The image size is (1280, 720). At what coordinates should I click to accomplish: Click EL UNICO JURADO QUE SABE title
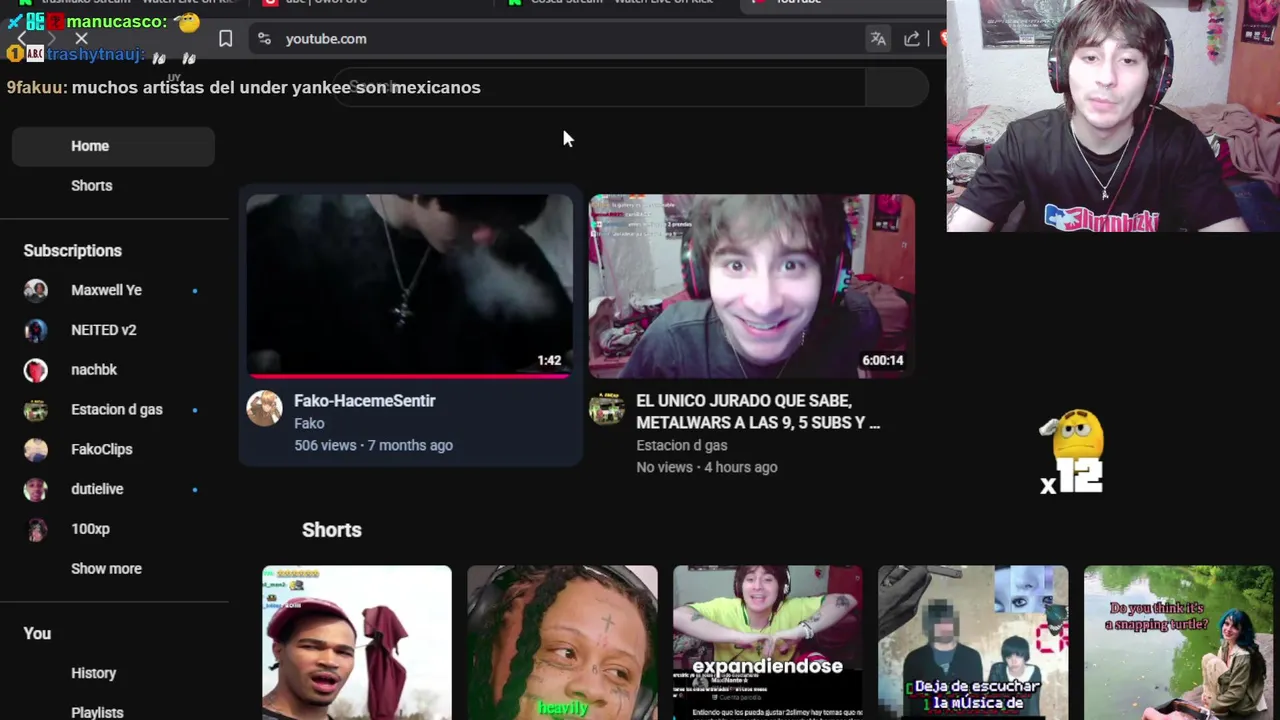pos(758,412)
